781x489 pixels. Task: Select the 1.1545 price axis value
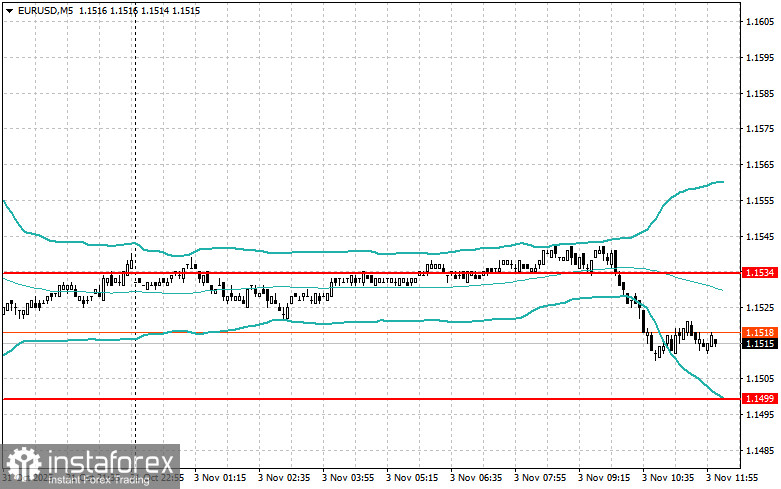click(x=760, y=237)
